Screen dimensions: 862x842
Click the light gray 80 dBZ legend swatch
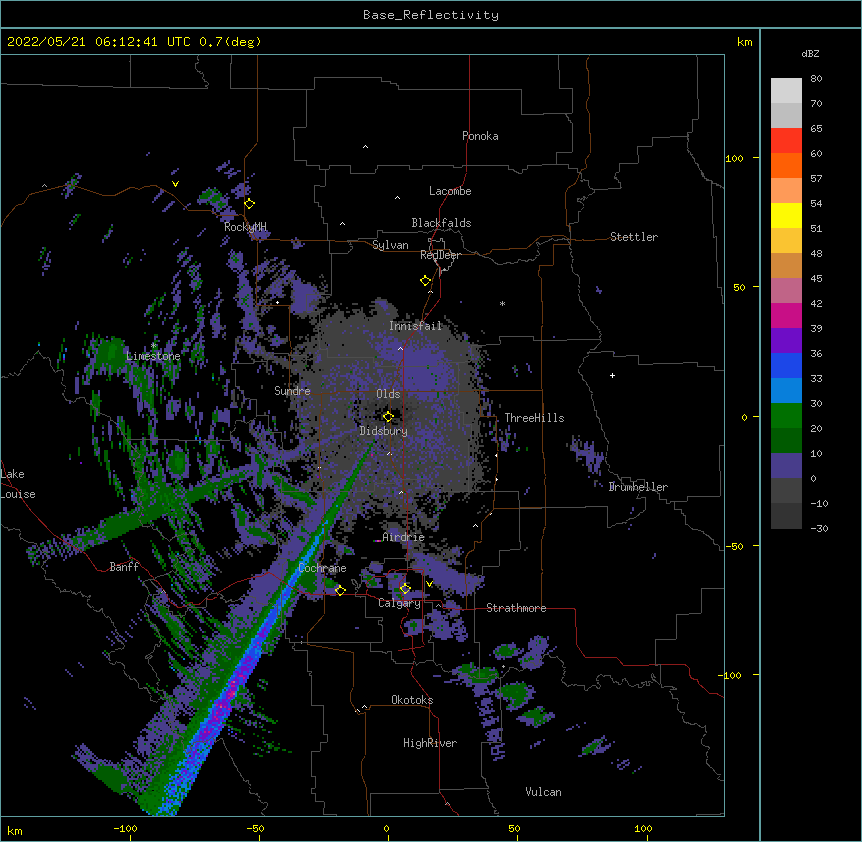pos(786,91)
